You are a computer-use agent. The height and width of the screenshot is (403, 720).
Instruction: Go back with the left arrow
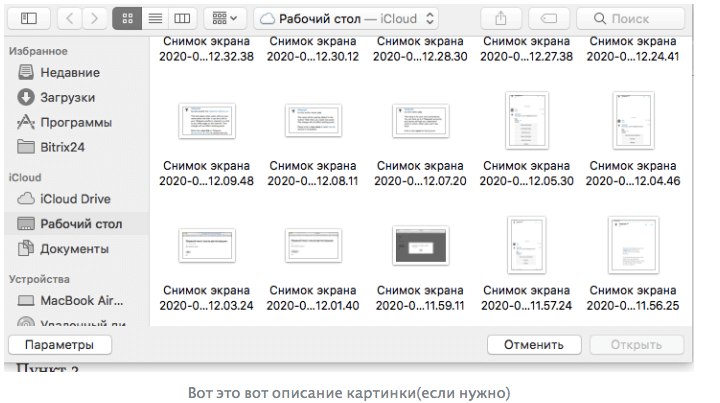[x=70, y=19]
